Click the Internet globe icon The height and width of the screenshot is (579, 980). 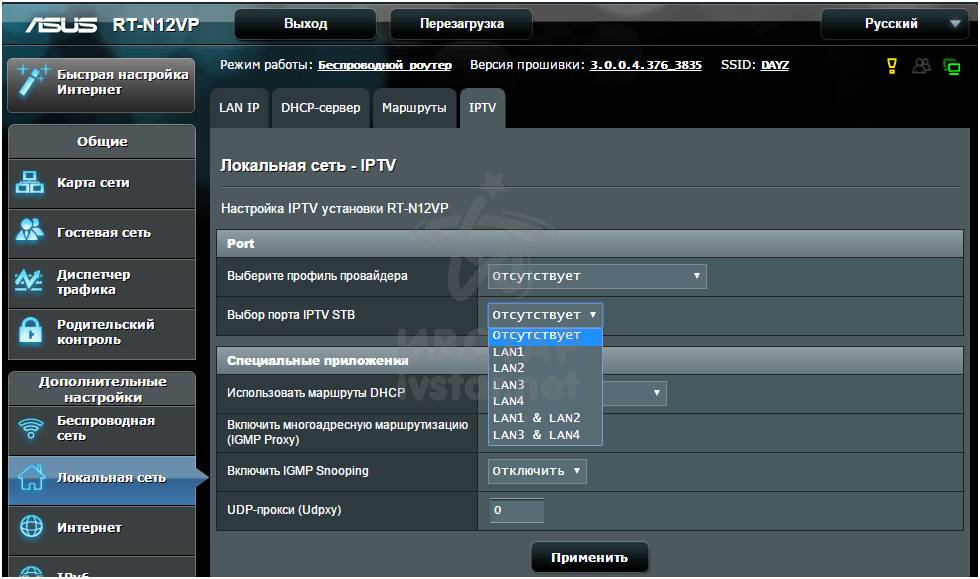[31, 527]
